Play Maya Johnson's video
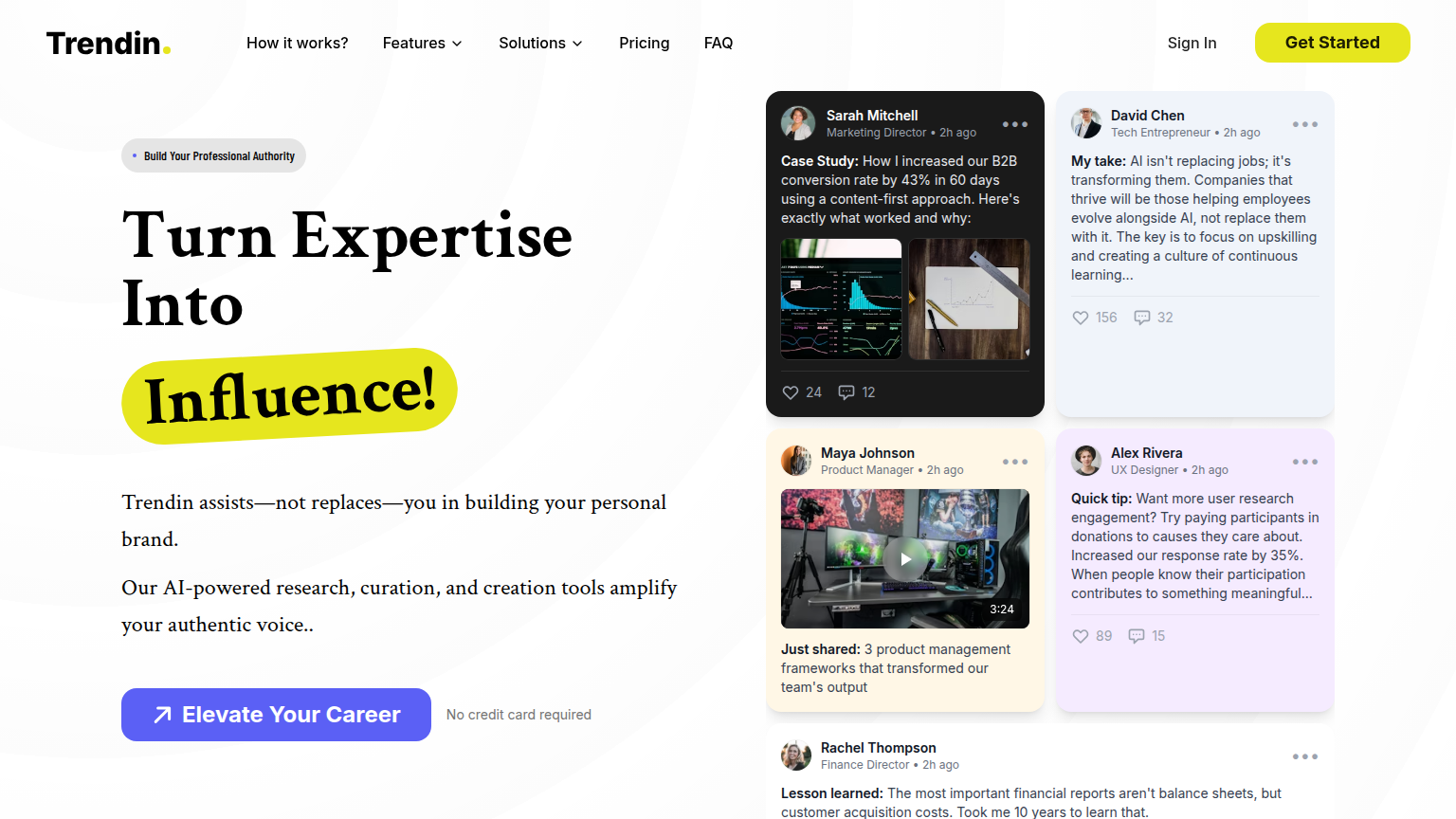 (x=905, y=559)
